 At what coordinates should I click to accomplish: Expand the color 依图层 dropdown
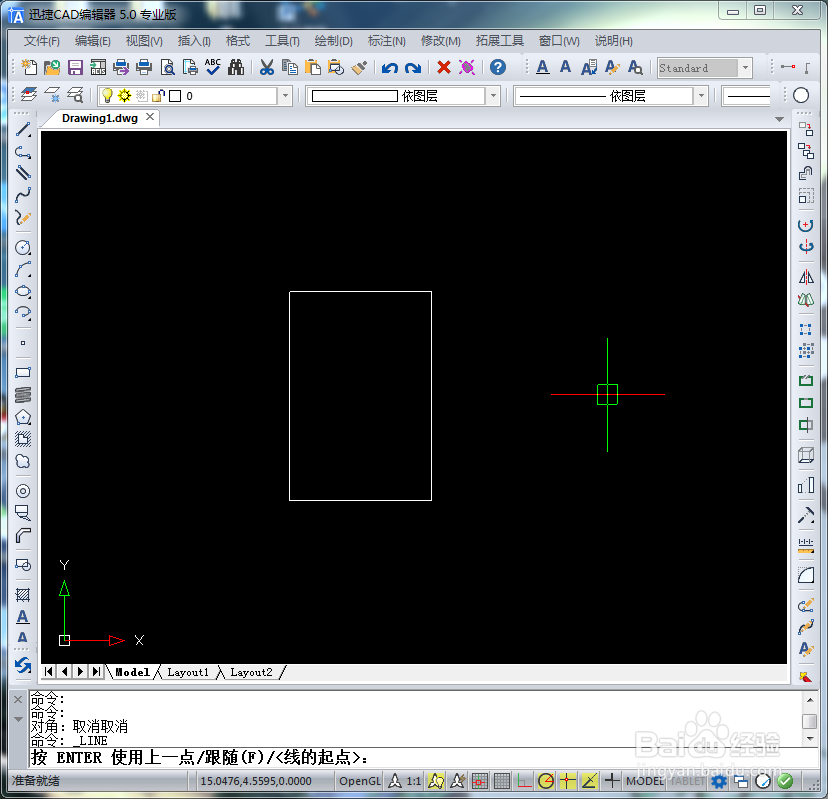[x=493, y=96]
